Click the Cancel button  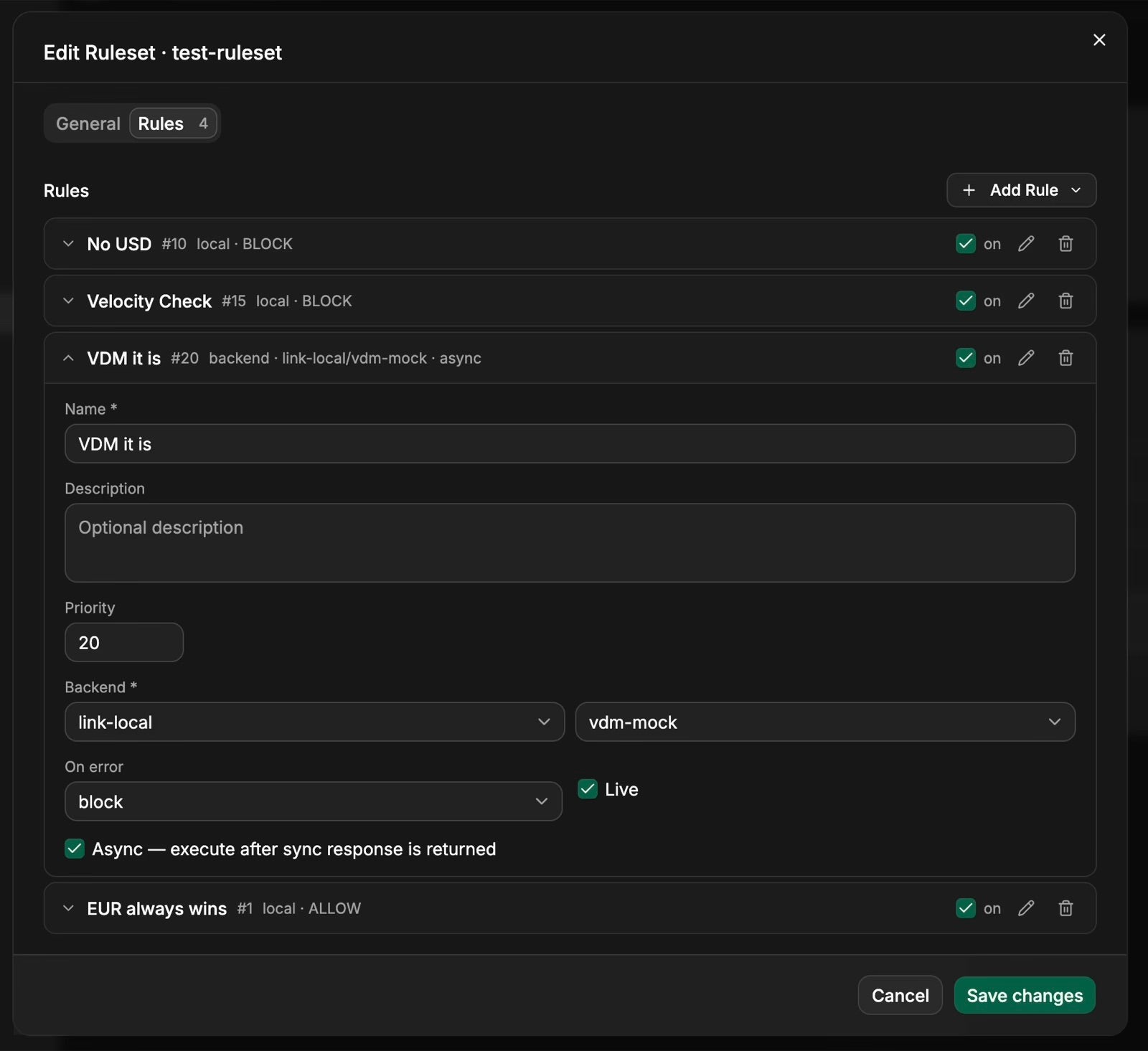click(x=900, y=995)
